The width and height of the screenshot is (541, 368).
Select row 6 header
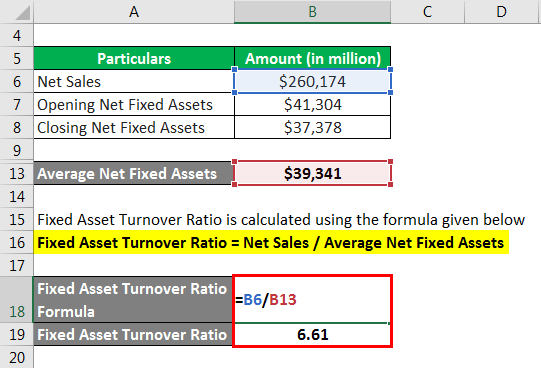click(17, 81)
